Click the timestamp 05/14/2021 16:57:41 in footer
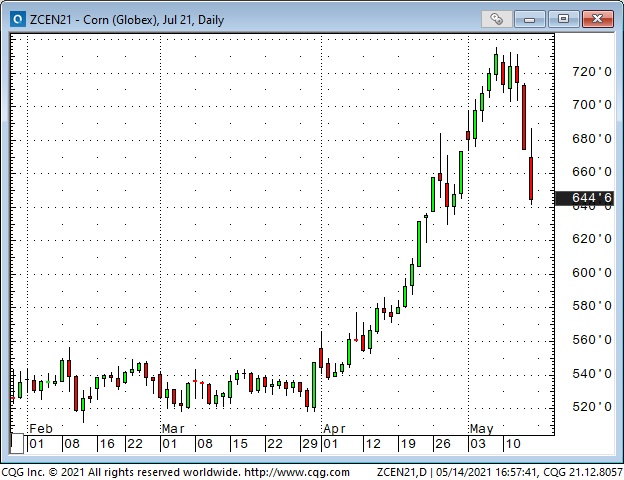The height and width of the screenshot is (480, 624). point(486,472)
